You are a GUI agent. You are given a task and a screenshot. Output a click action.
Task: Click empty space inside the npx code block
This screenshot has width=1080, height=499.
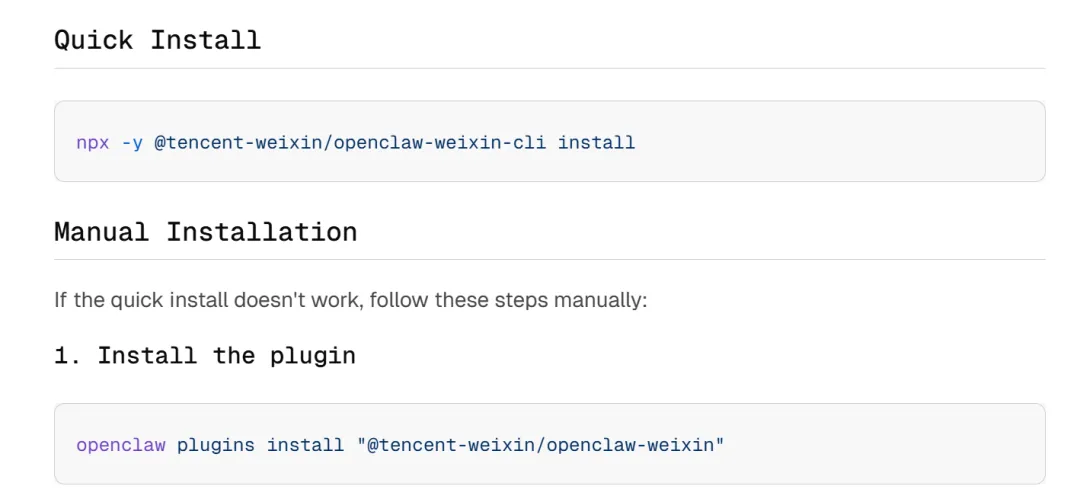click(850, 142)
